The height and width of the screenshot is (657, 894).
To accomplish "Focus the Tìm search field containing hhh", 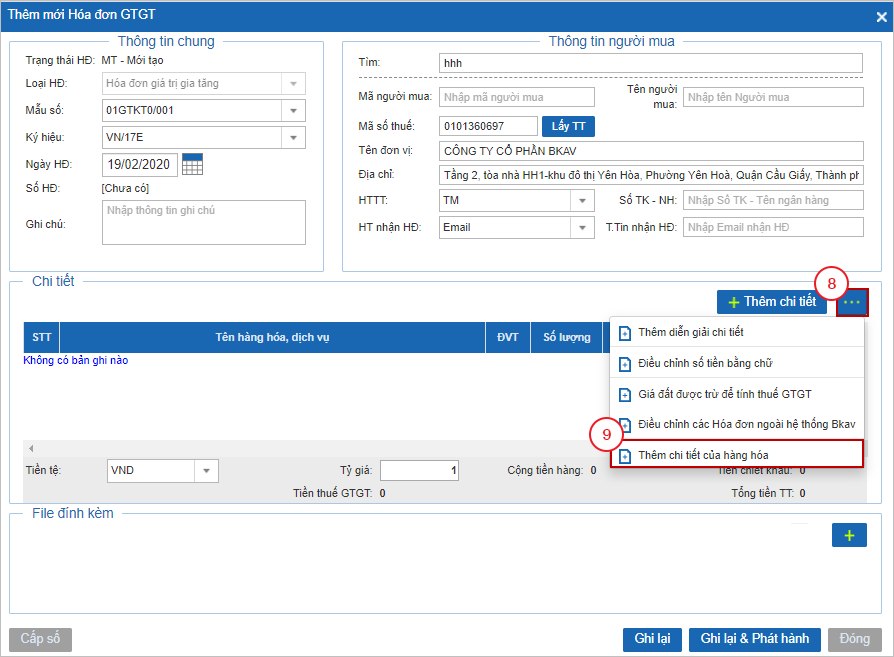I will 651,63.
